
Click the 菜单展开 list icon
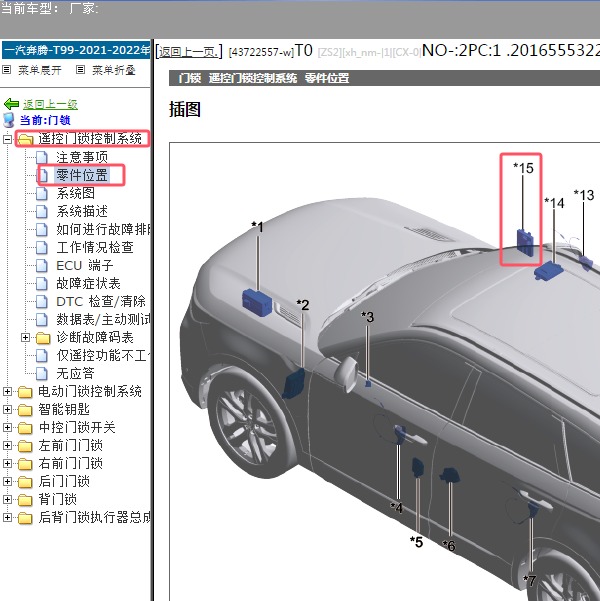[7, 70]
